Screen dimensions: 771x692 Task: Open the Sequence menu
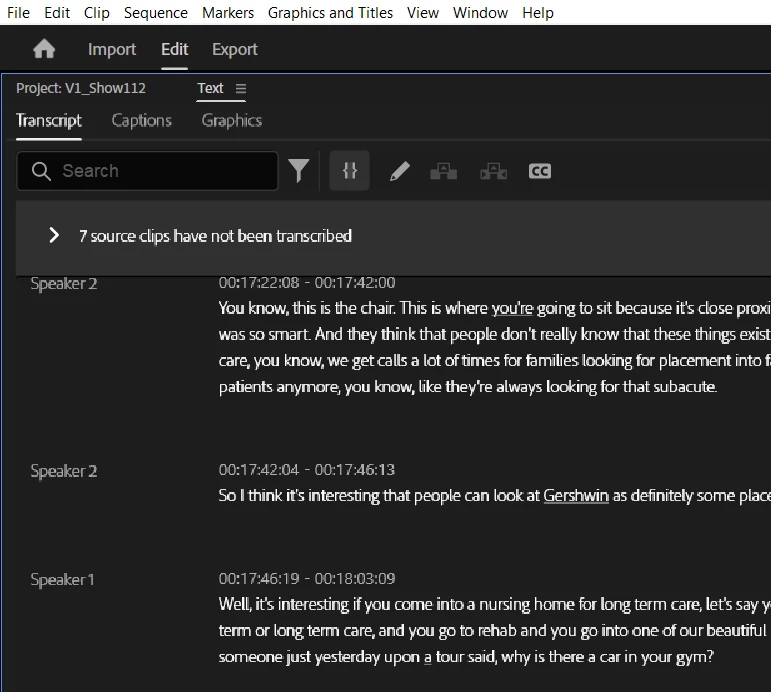click(x=155, y=12)
